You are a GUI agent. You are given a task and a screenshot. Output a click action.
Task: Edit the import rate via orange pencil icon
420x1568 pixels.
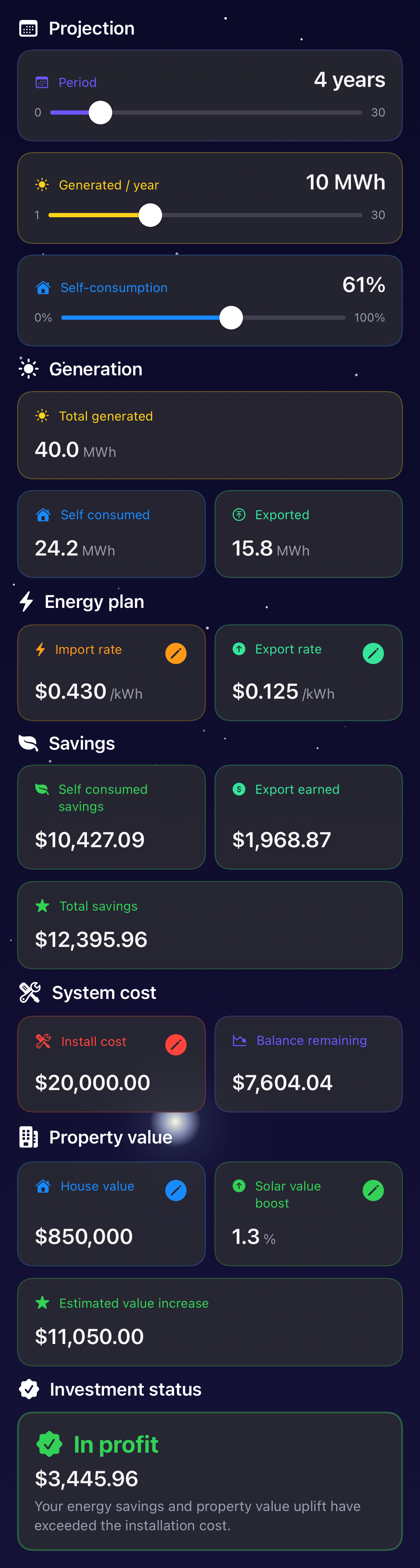coord(176,653)
